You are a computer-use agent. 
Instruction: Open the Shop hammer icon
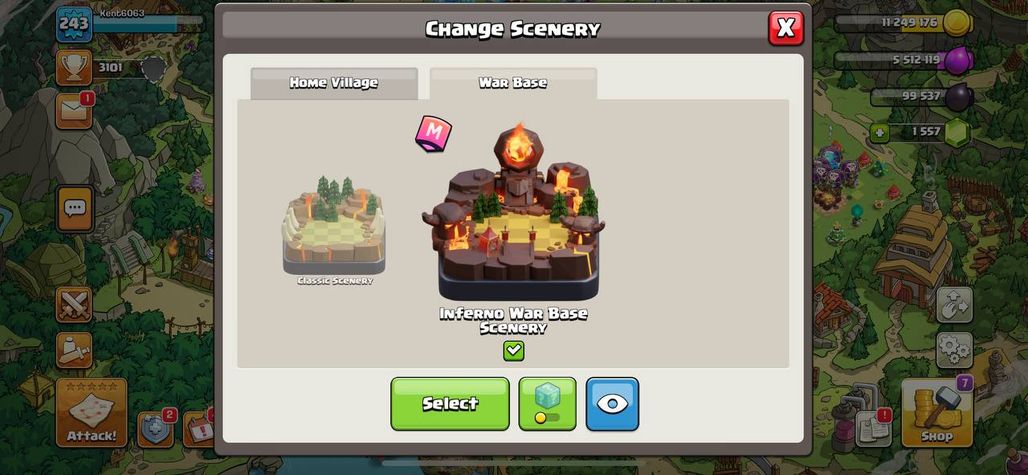[937, 413]
